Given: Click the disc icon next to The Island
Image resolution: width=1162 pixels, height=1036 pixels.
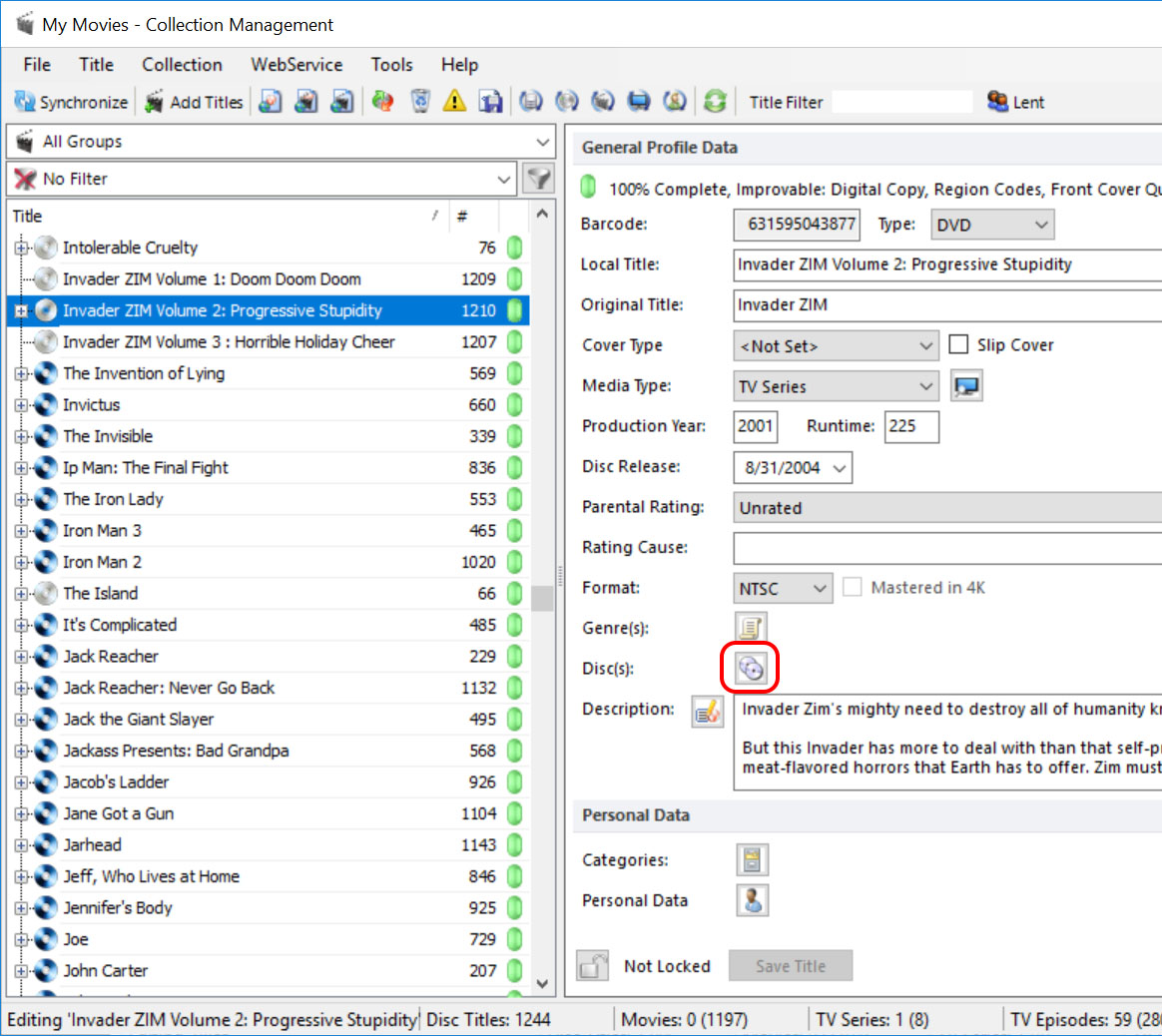Looking at the screenshot, I should click(46, 594).
